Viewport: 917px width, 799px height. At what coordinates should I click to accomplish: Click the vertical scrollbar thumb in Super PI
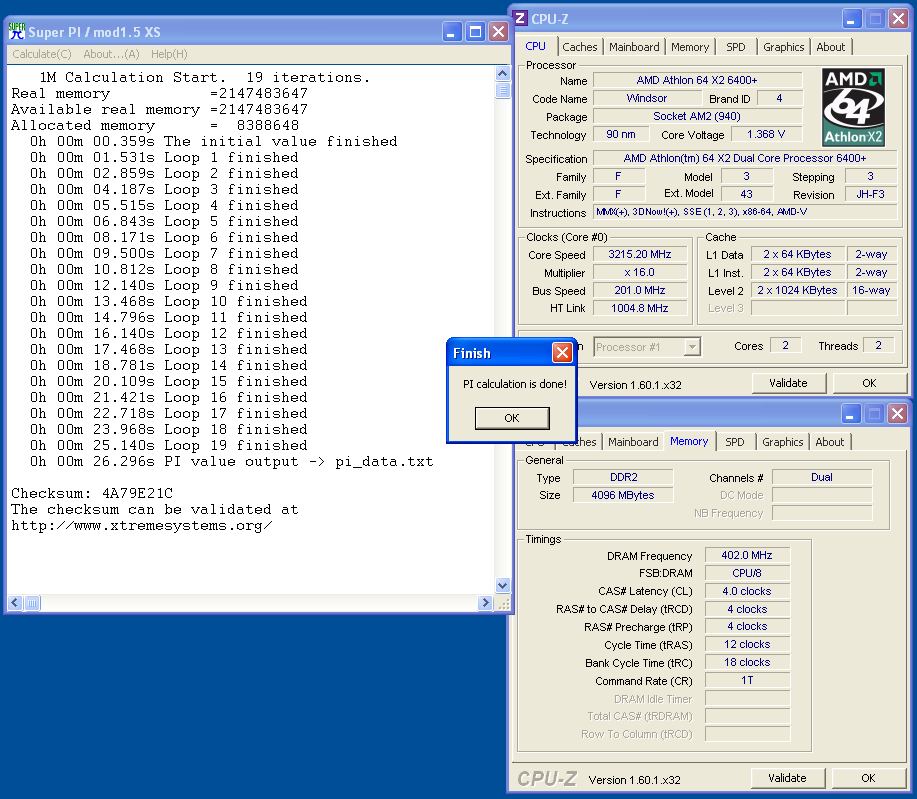[502, 90]
